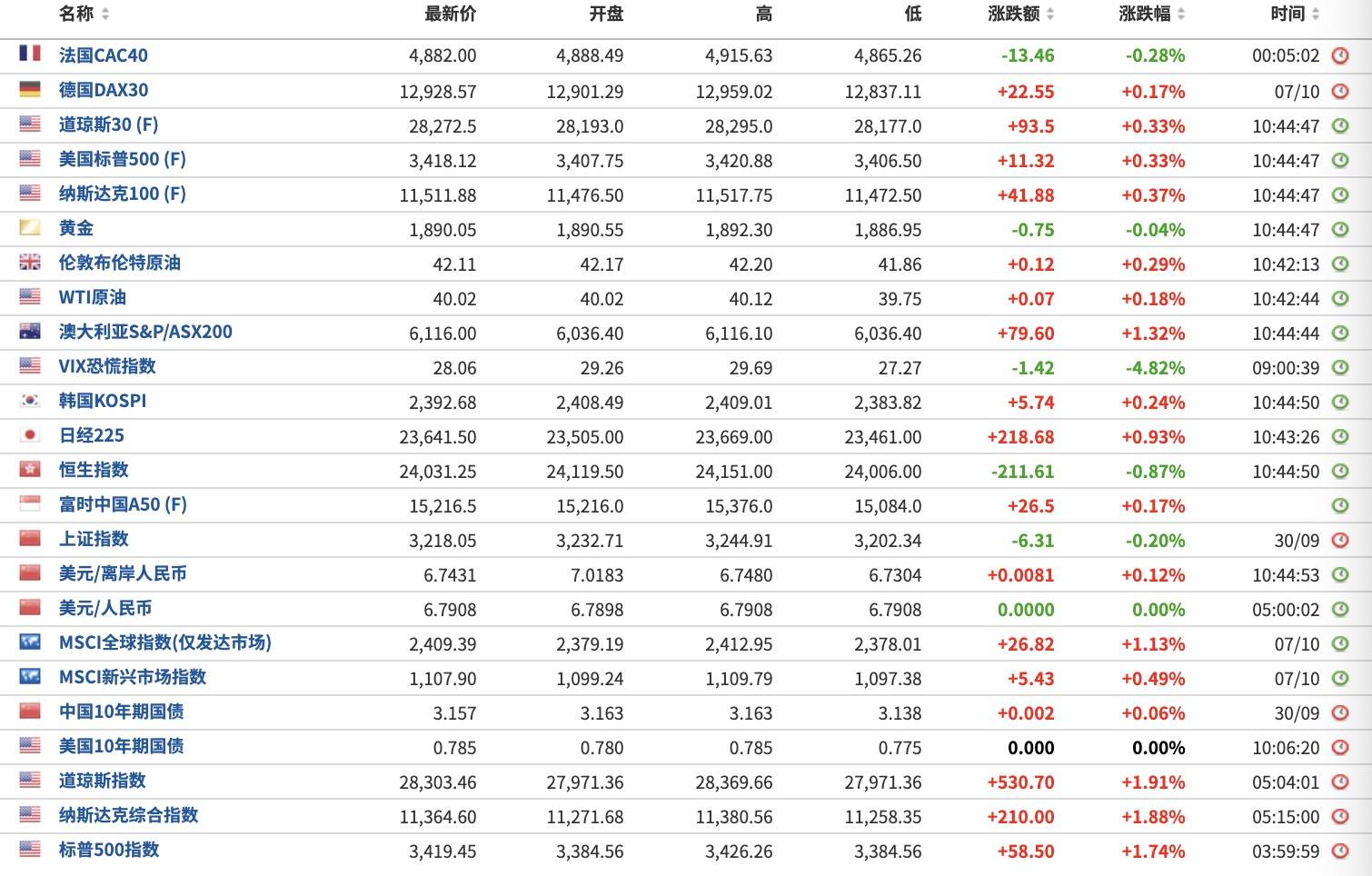Click the green clock icon for 黄金
Viewport: 1372px width, 876px height.
(x=1340, y=229)
